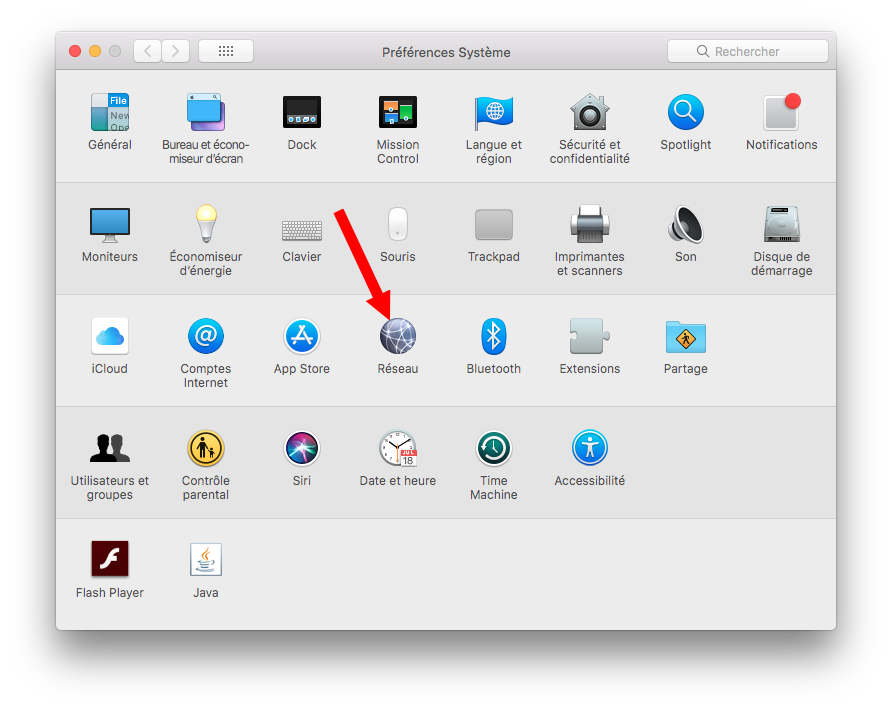Open the Moniteurs display settings

coord(110,224)
